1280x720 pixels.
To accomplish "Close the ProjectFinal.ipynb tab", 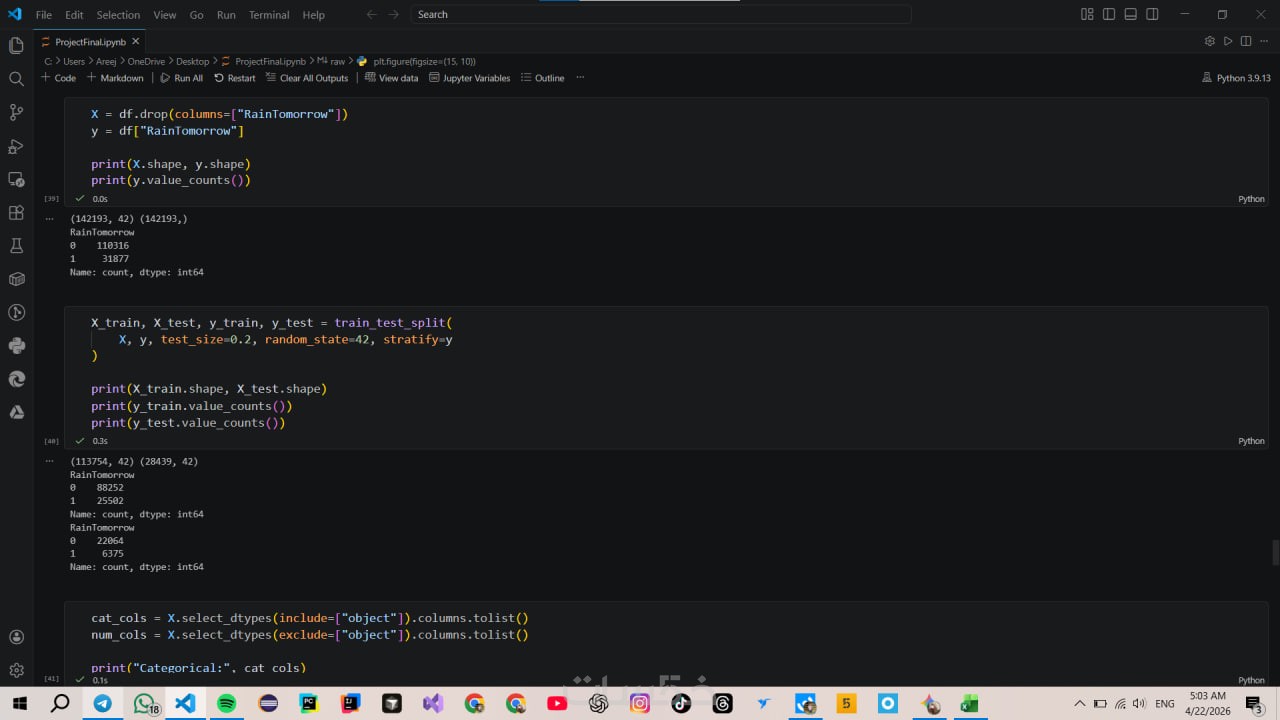I will click(136, 42).
